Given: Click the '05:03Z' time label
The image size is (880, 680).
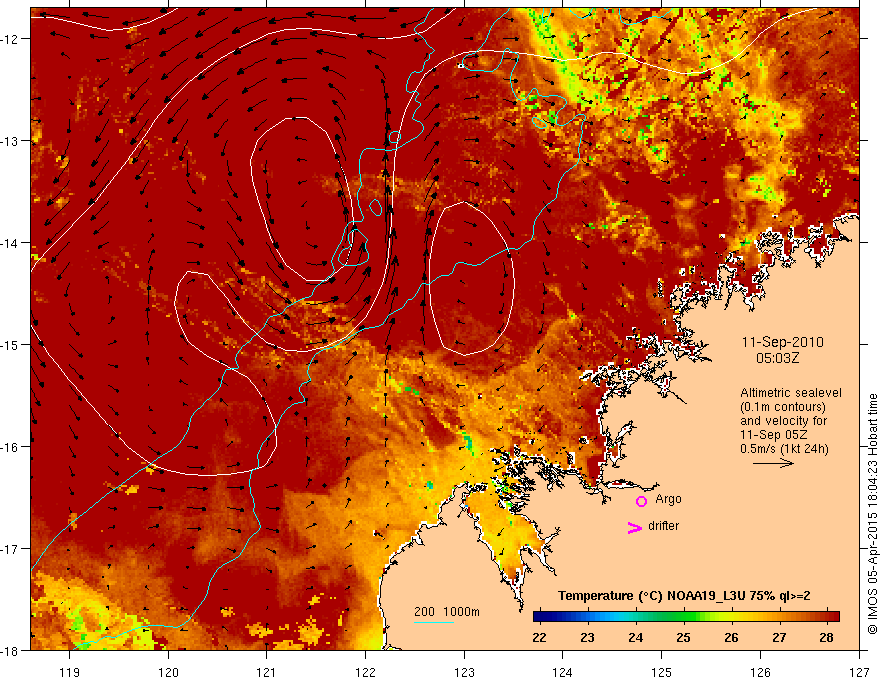Looking at the screenshot, I should tap(777, 358).
